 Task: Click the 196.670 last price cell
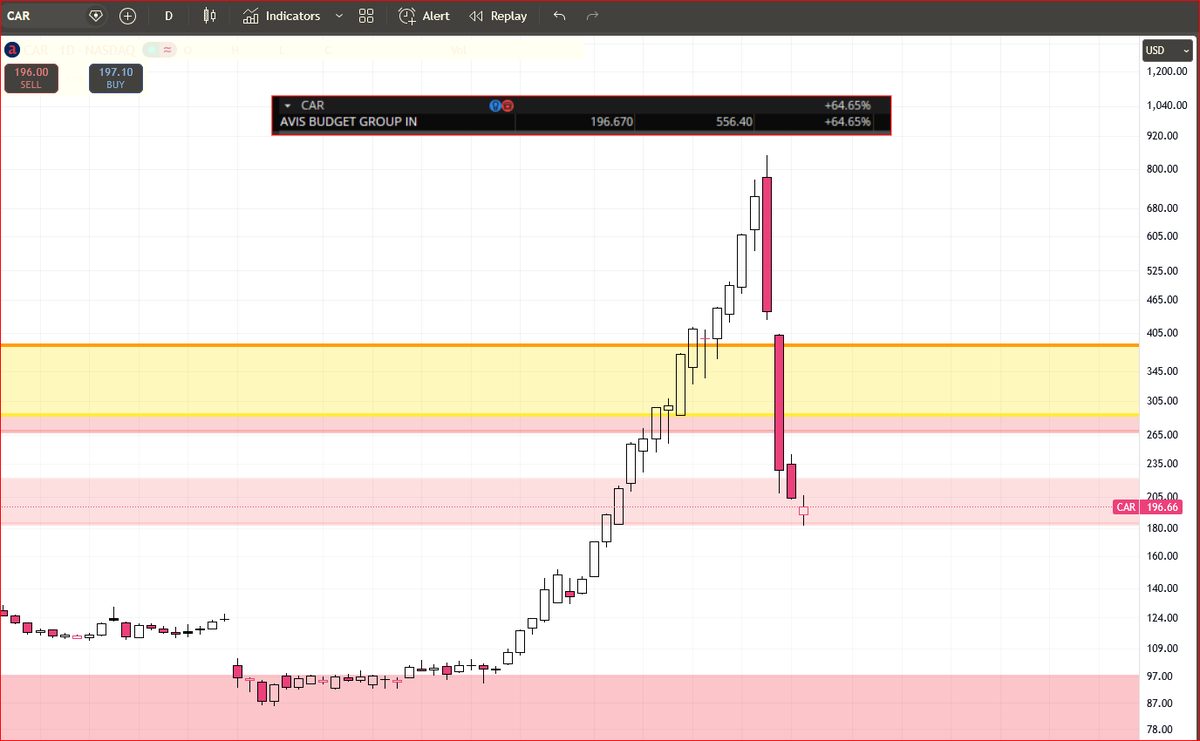click(612, 122)
